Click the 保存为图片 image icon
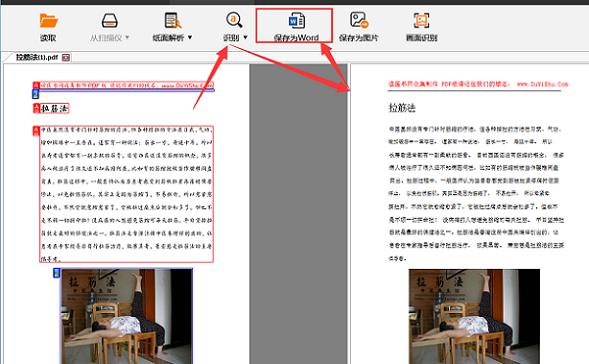The width and height of the screenshot is (589, 364). pos(359,20)
